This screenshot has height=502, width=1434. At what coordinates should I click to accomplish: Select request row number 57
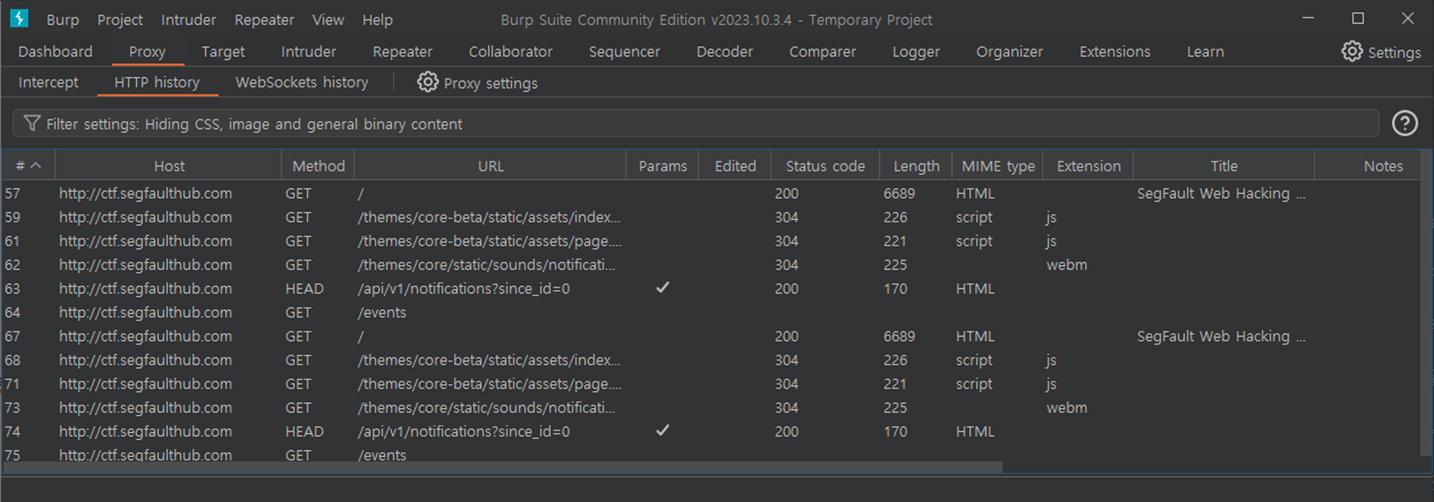(710, 193)
